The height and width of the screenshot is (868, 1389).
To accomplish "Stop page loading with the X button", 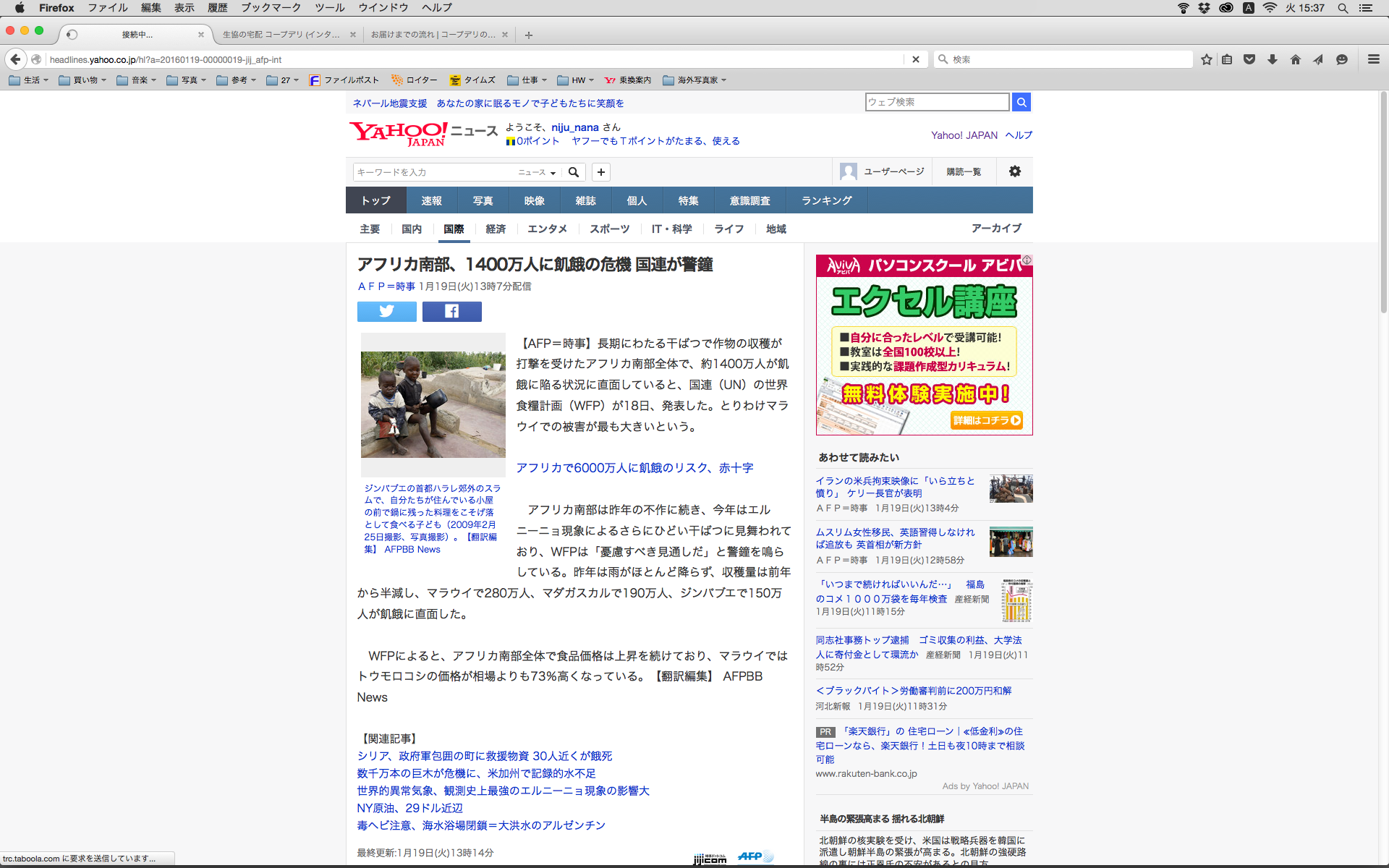I will (x=916, y=59).
